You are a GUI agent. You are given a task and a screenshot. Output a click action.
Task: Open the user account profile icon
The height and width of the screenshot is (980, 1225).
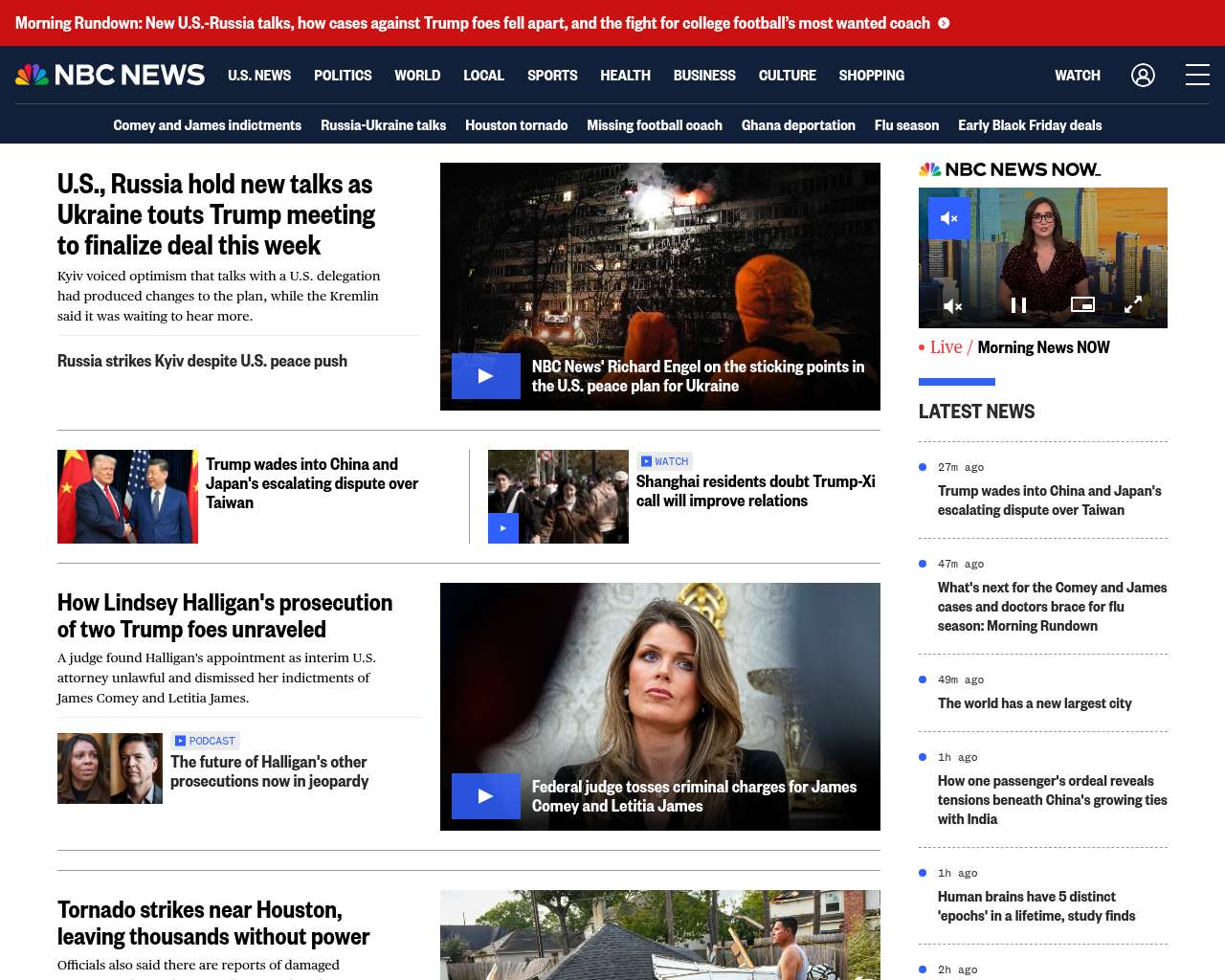click(x=1143, y=75)
